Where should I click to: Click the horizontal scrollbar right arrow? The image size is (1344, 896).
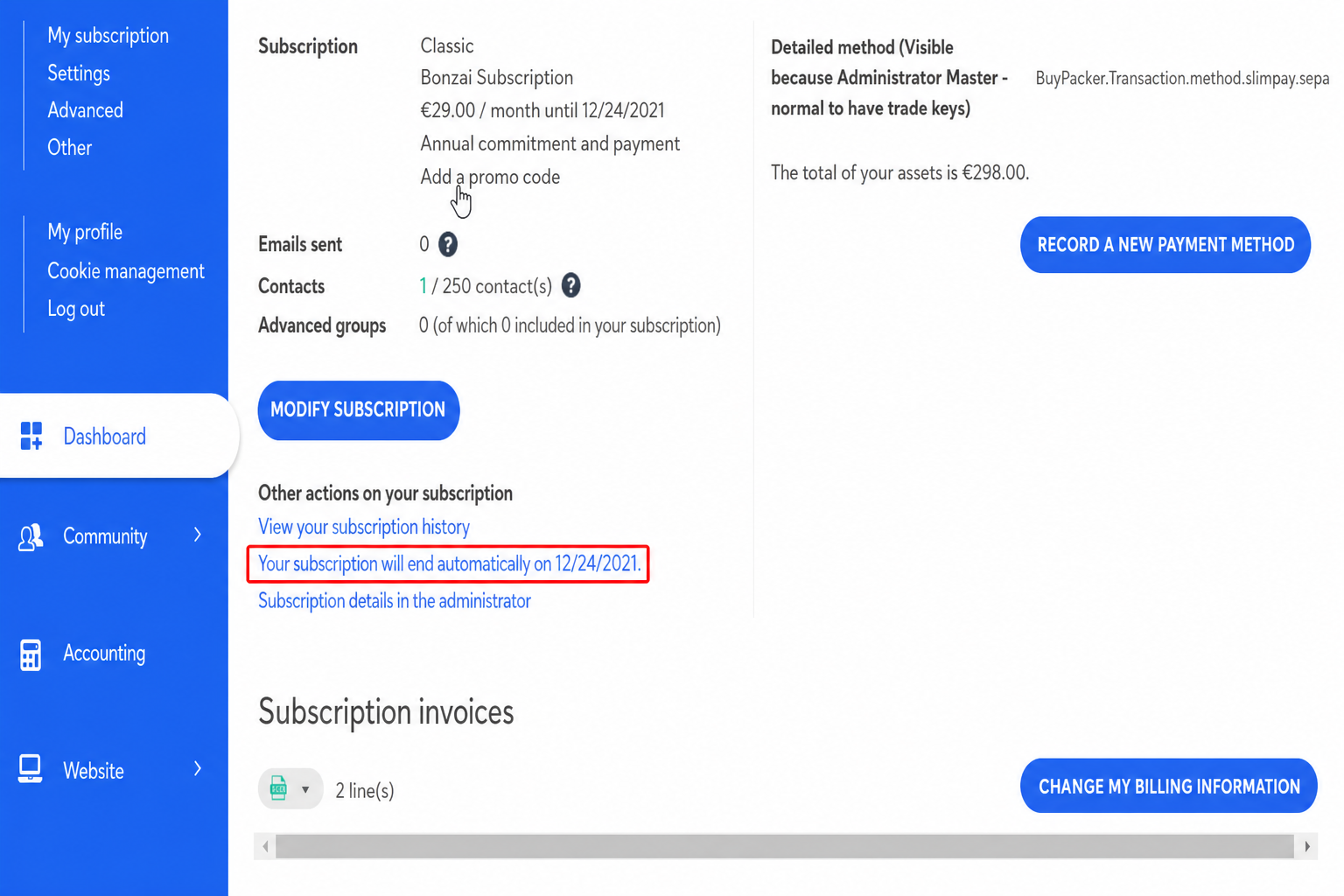(x=1307, y=846)
